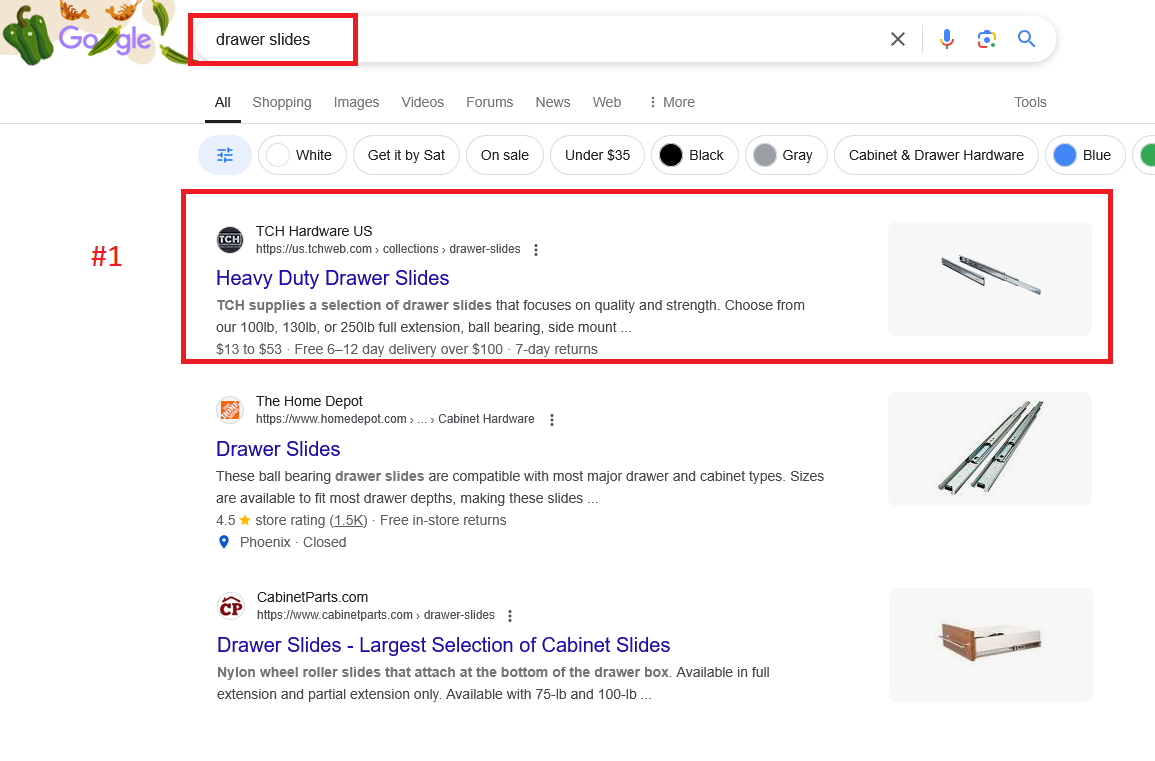Toggle the White color filter chip
1155x761 pixels.
302,155
